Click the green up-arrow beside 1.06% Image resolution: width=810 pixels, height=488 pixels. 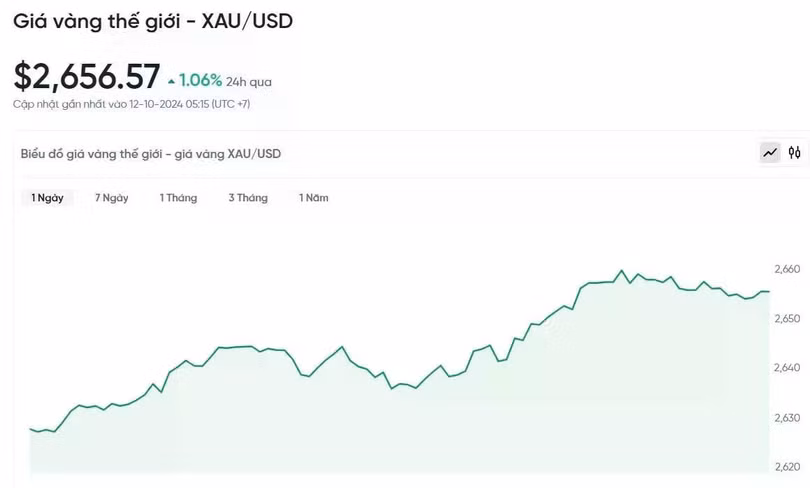coord(172,80)
